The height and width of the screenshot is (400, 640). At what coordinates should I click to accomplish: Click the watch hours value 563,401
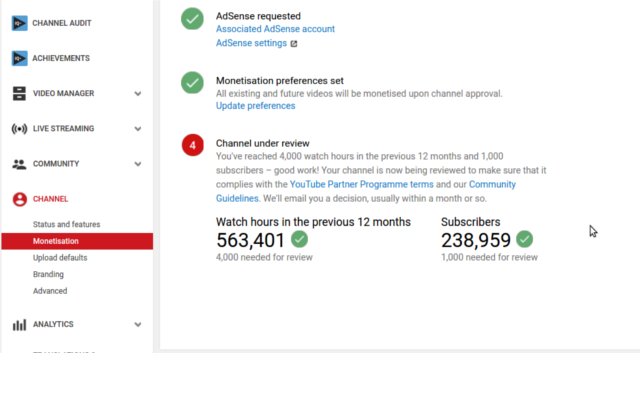[250, 240]
